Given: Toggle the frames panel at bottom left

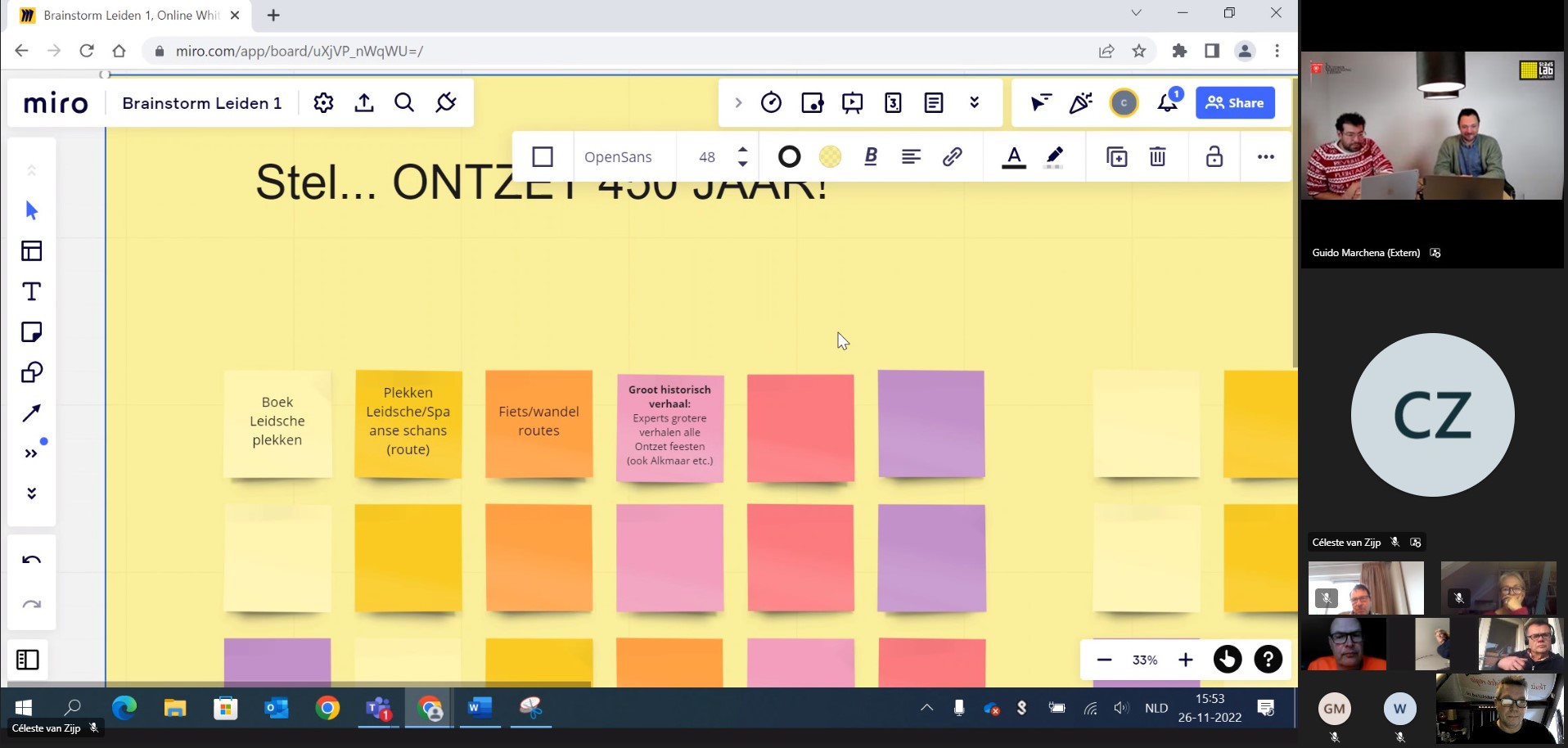Looking at the screenshot, I should click(x=28, y=660).
